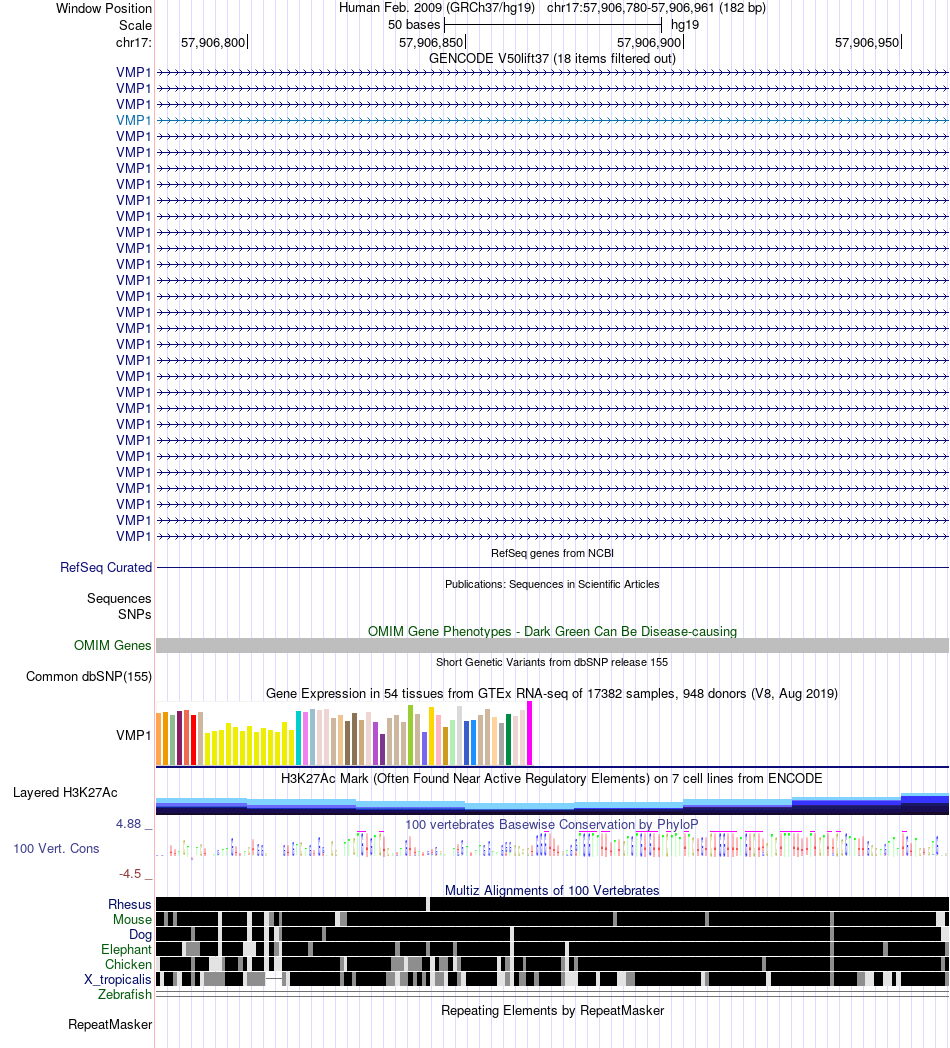Open the Common dbSNP(155) track label
Screen dimensions: 950x1048
[89, 676]
